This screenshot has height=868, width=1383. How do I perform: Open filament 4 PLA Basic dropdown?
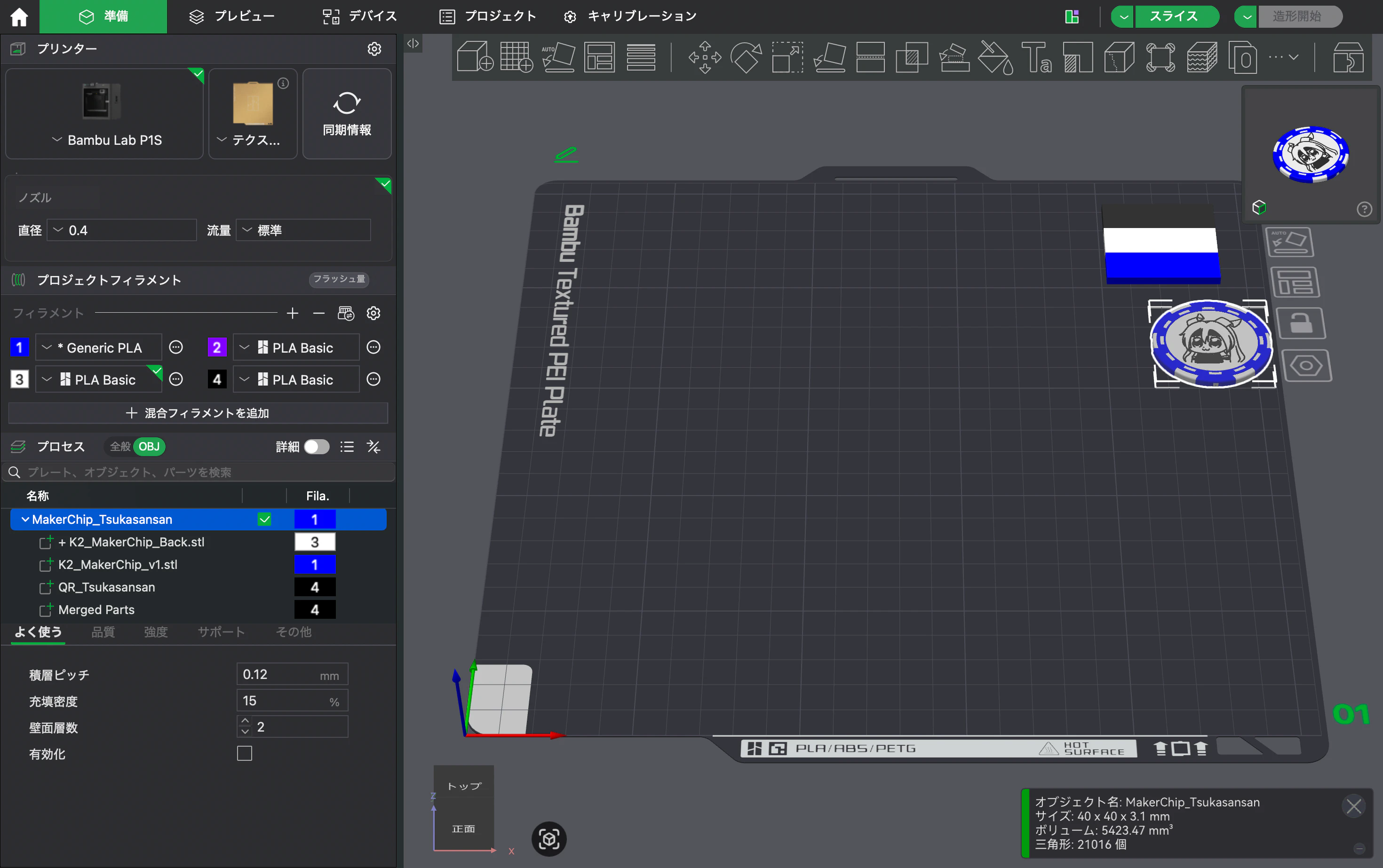[296, 379]
